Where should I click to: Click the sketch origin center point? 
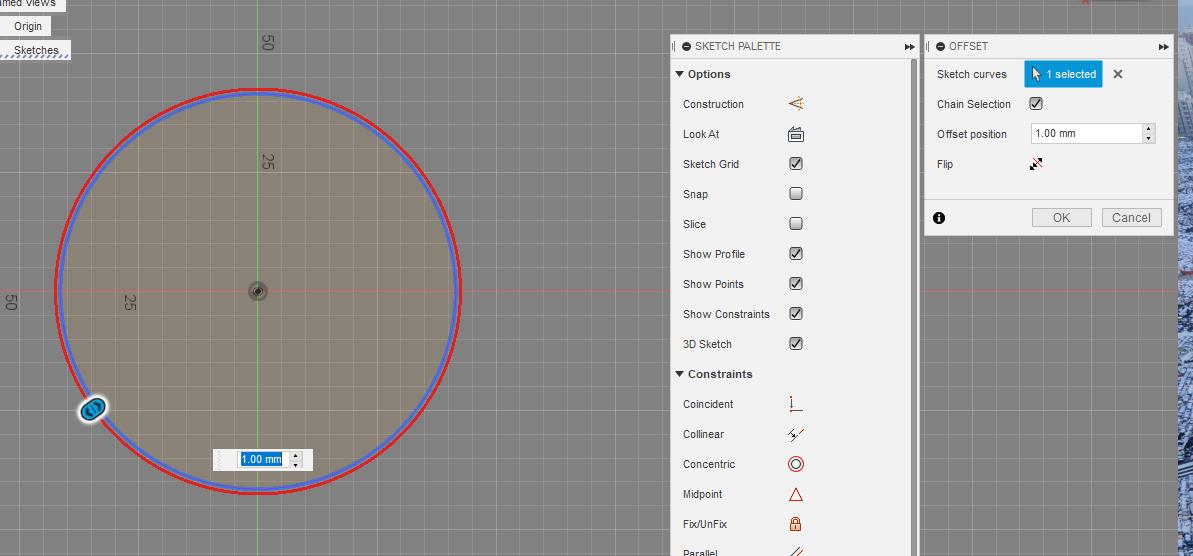(258, 291)
